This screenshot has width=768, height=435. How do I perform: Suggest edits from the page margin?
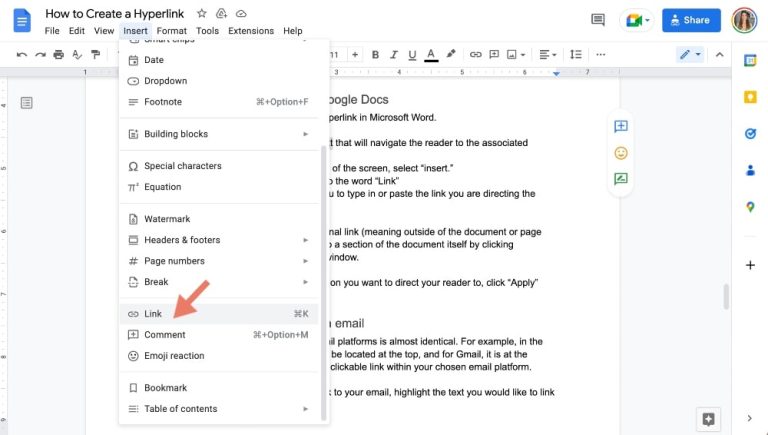[621, 179]
